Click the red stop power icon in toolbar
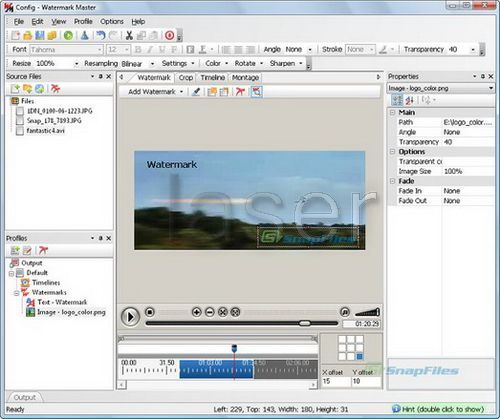 coord(170,35)
